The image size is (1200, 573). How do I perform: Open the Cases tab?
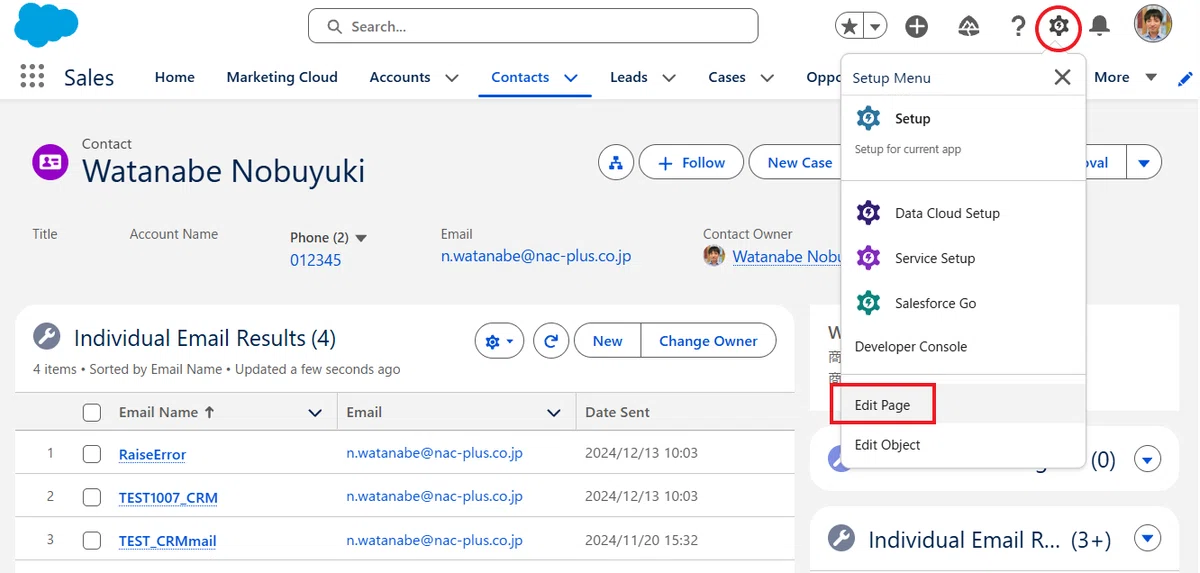727,77
